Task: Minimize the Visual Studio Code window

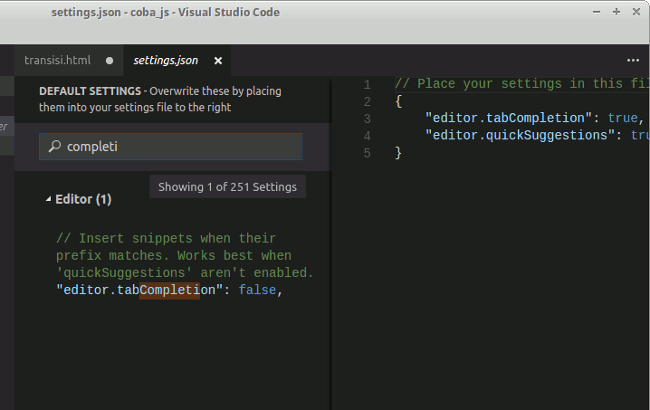Action: (597, 12)
